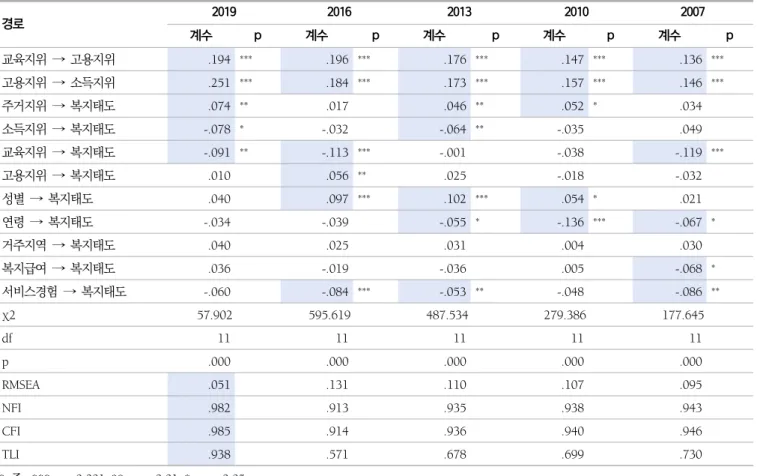Select the 2010 year header

click(x=577, y=12)
